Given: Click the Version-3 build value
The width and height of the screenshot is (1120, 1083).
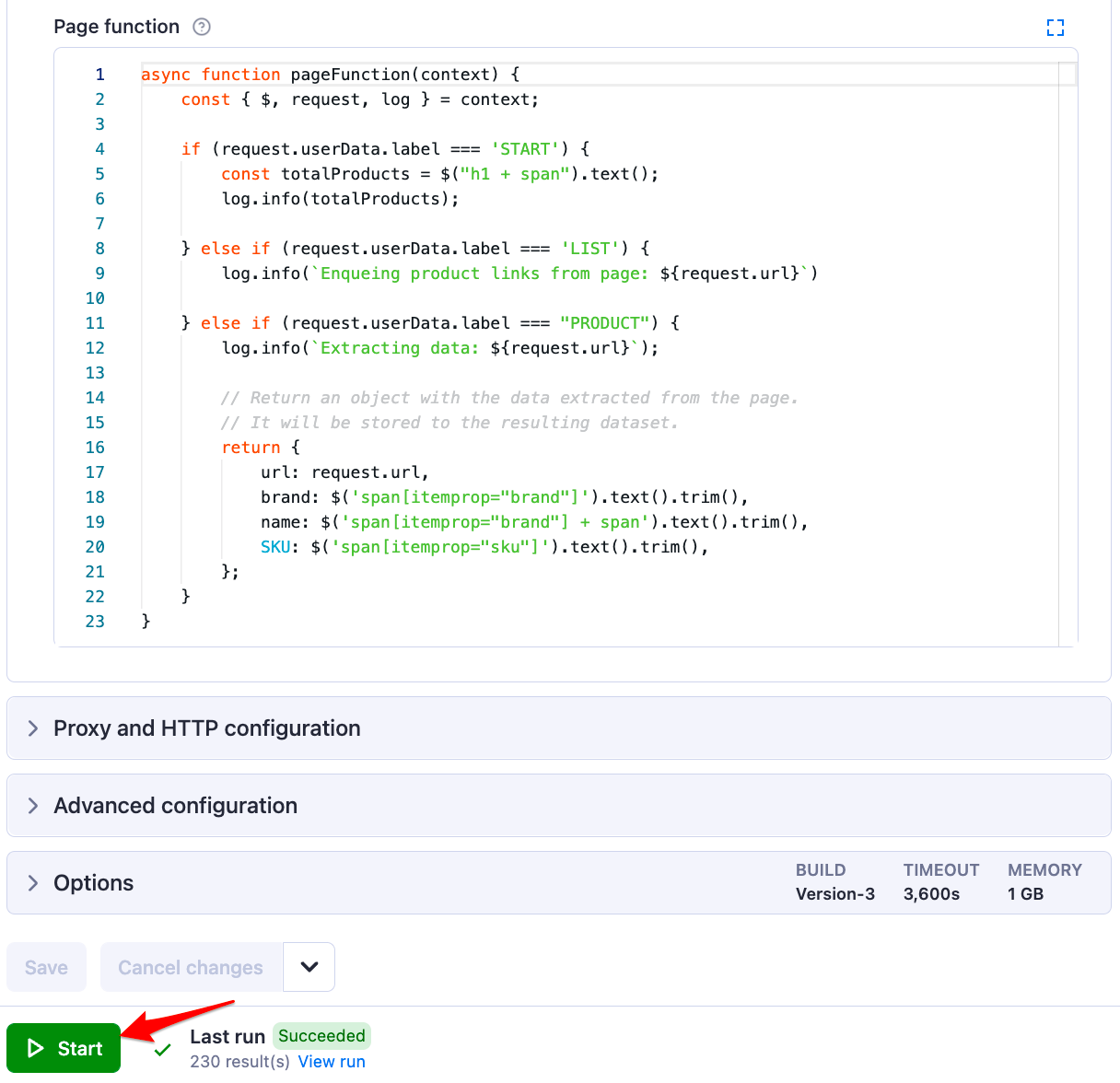Looking at the screenshot, I should point(834,893).
